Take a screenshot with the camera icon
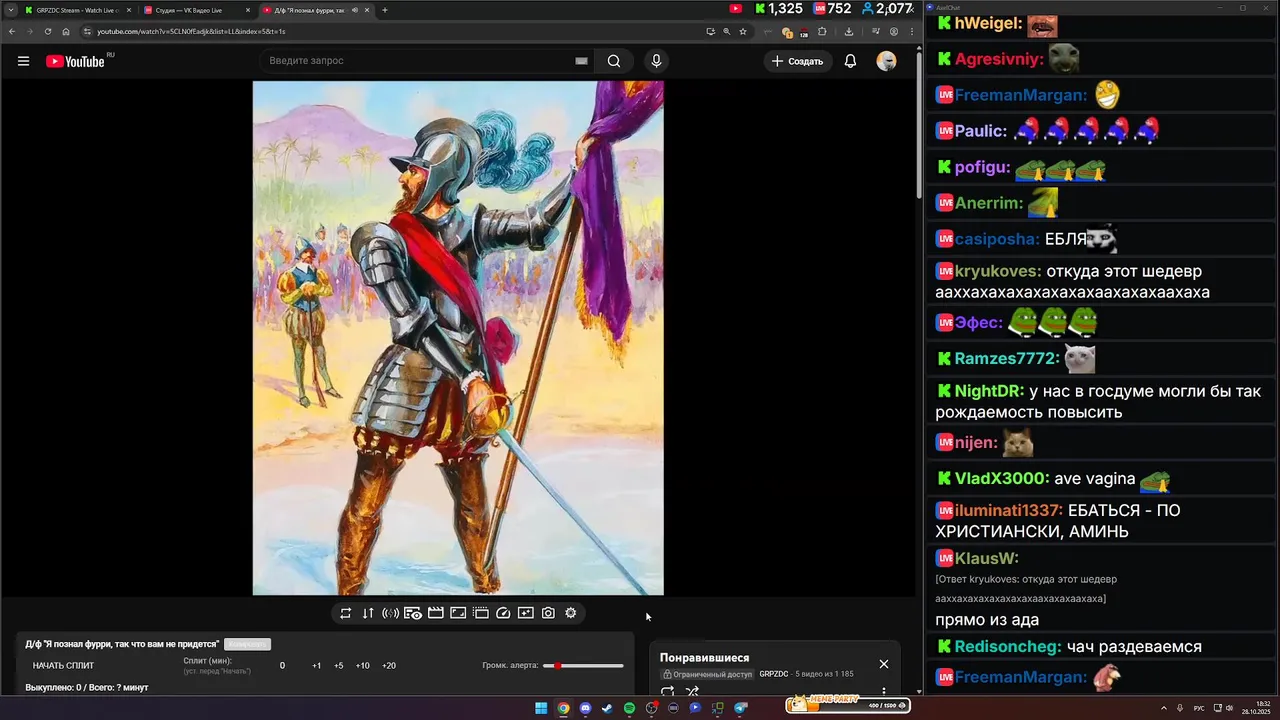Viewport: 1280px width, 720px height. pos(548,613)
